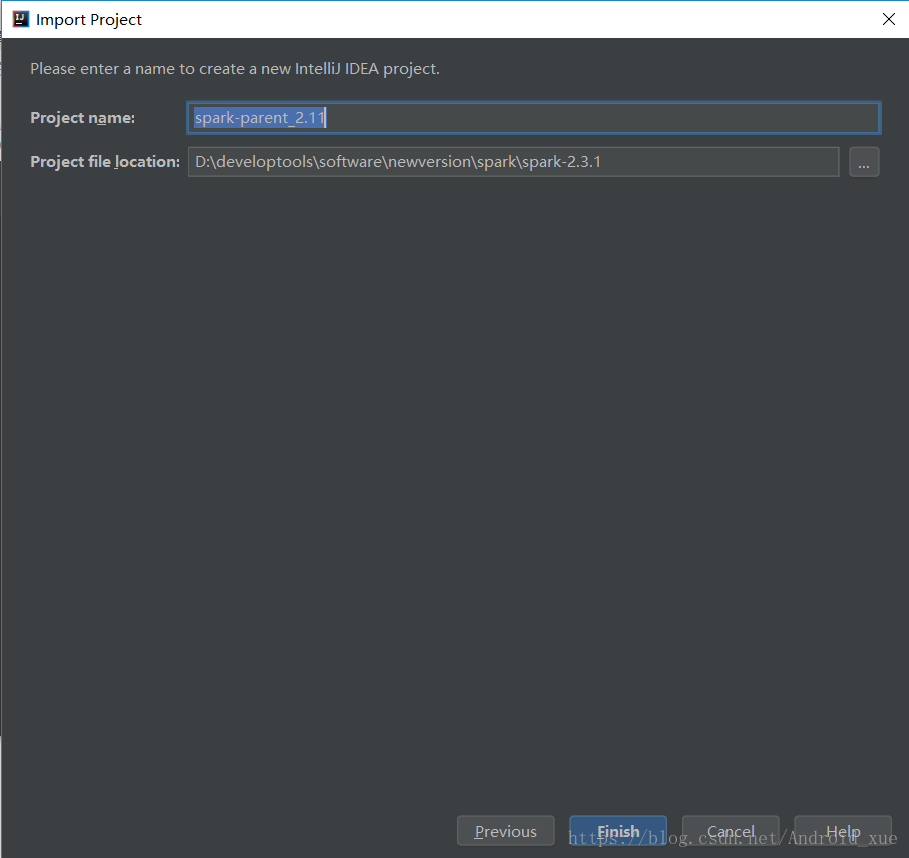This screenshot has width=909, height=858.
Task: Click the 'Please enter a name' instruction text
Action: [235, 68]
